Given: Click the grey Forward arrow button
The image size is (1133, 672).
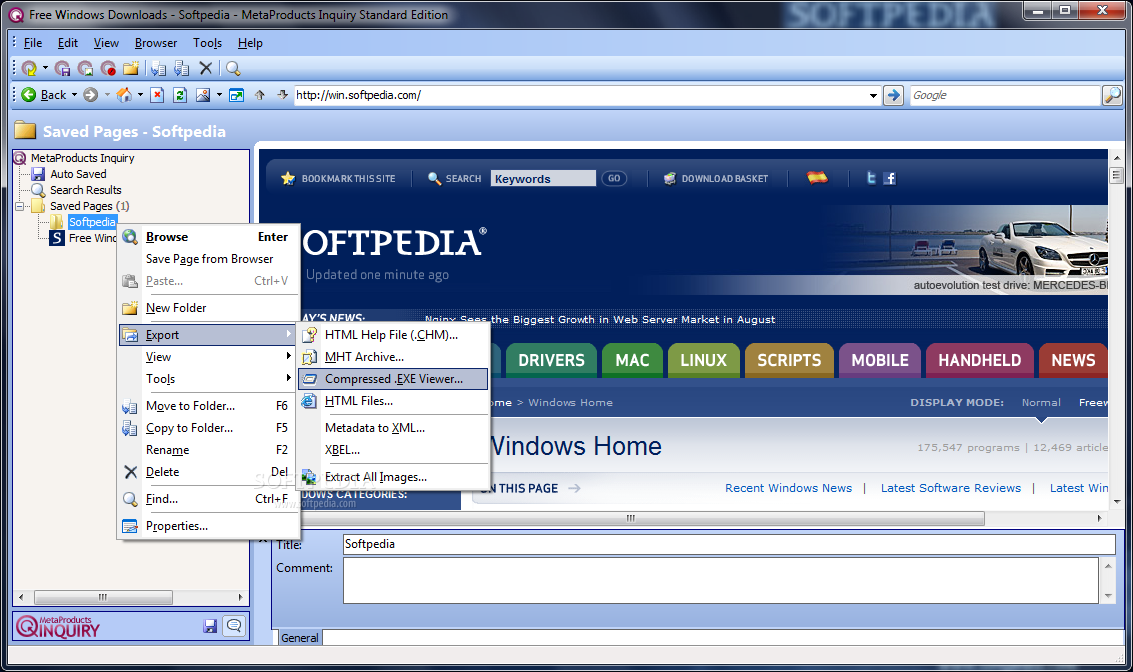Looking at the screenshot, I should pyautogui.click(x=90, y=95).
